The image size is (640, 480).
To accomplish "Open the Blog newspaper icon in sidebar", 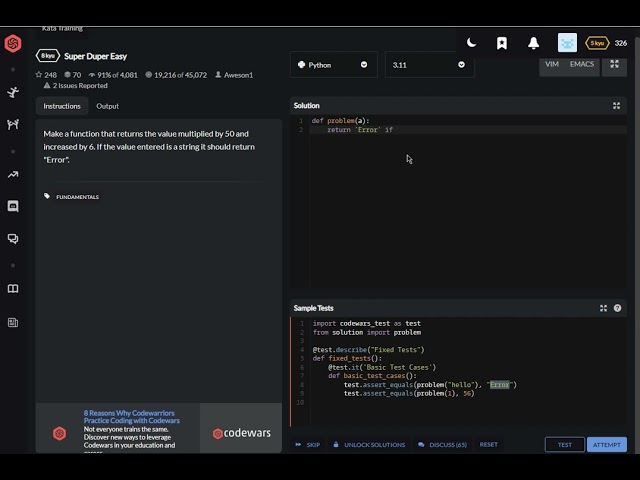I will point(13,322).
